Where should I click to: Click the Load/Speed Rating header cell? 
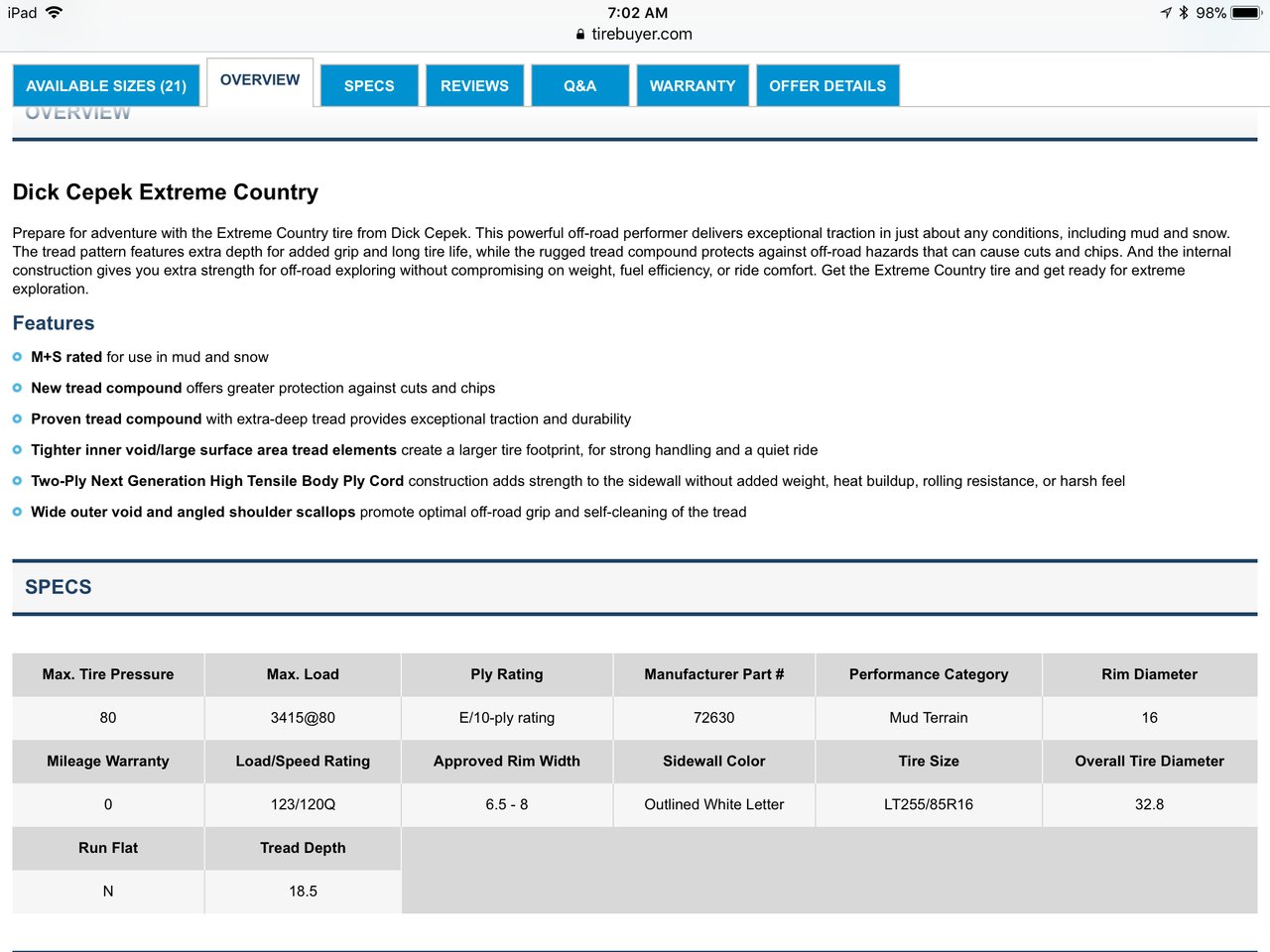(x=303, y=762)
